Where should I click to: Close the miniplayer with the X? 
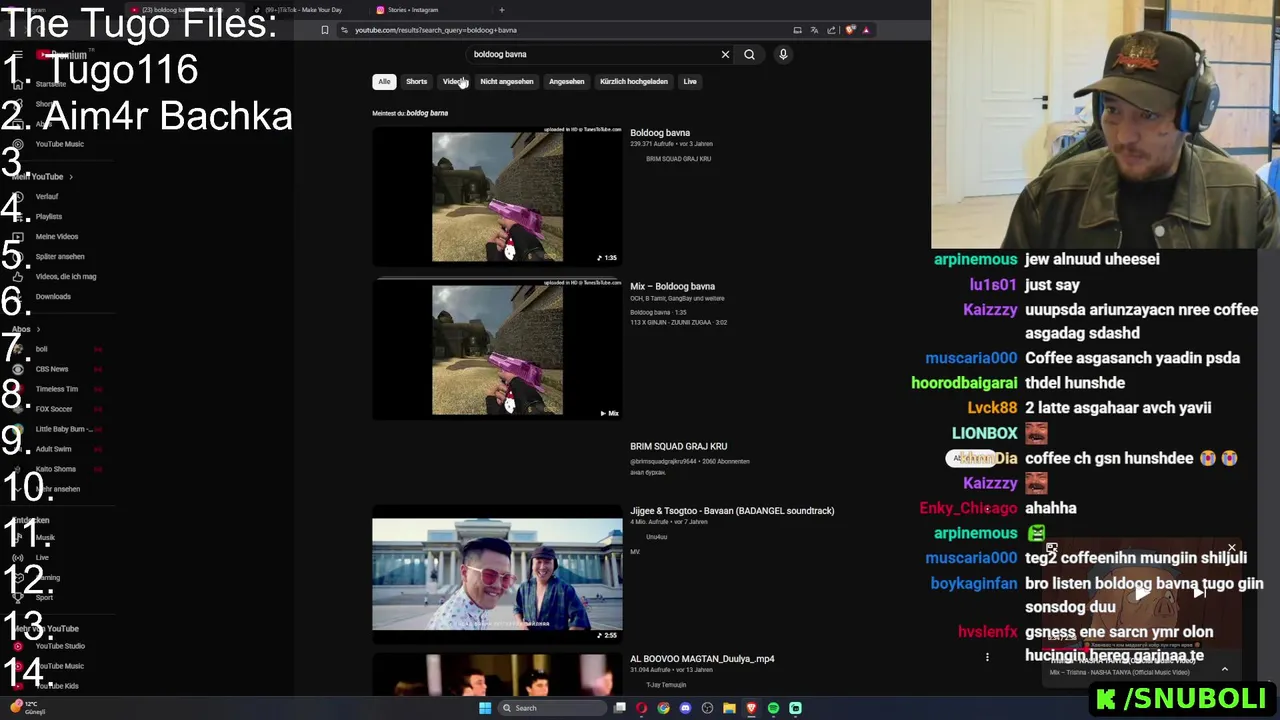pos(1232,549)
